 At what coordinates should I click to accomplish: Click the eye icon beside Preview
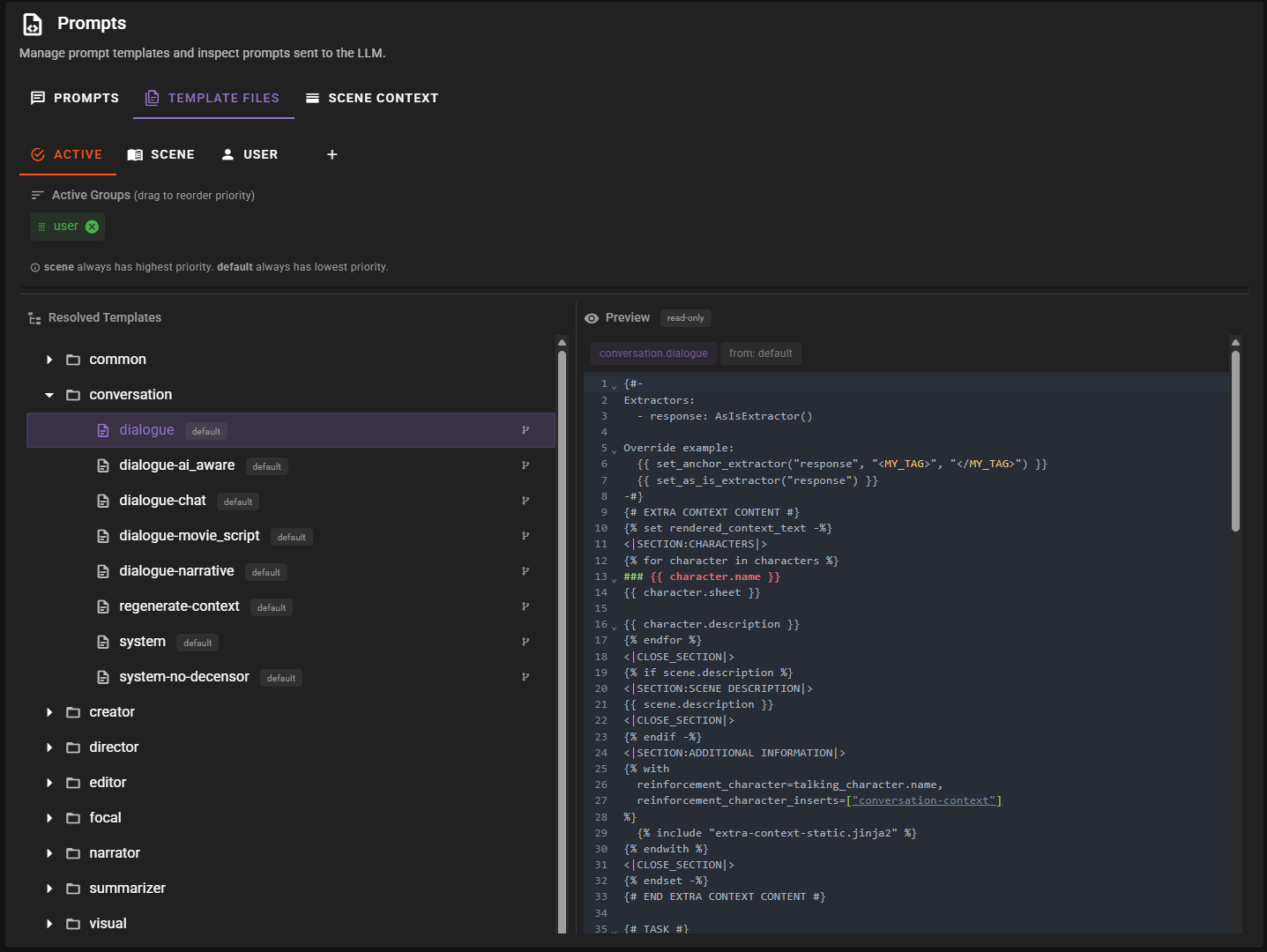point(592,318)
